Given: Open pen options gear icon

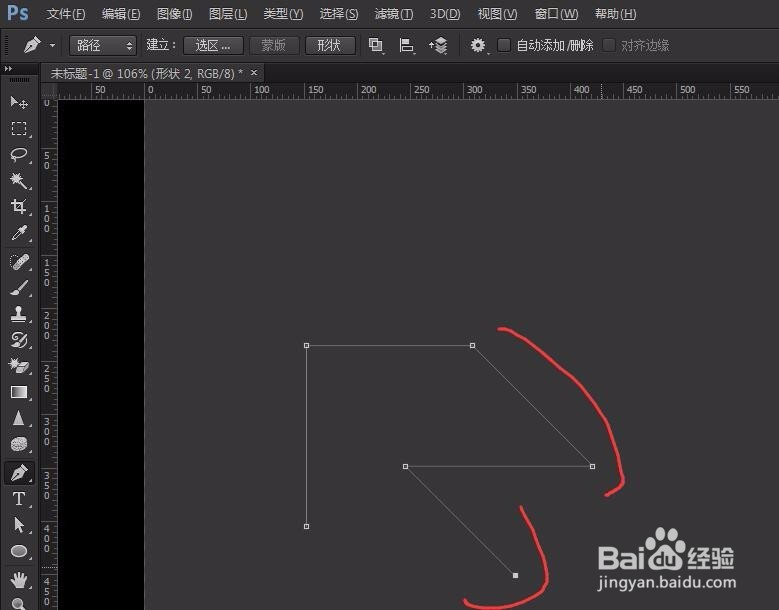Looking at the screenshot, I should (x=478, y=45).
